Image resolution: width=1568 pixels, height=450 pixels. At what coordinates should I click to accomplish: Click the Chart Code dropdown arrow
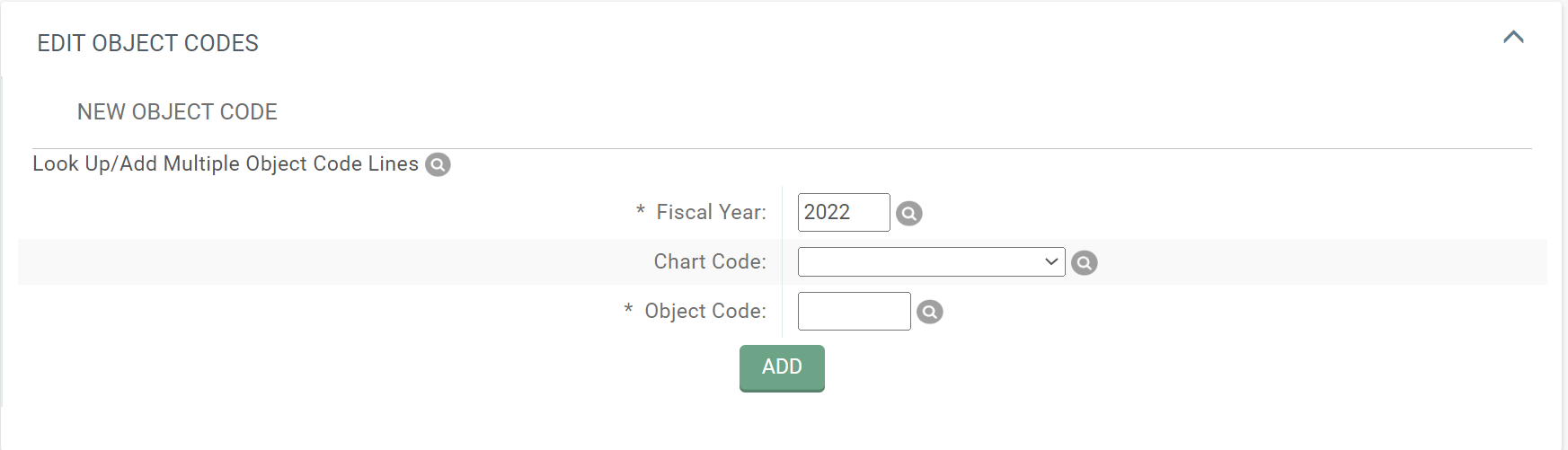[x=1051, y=261]
